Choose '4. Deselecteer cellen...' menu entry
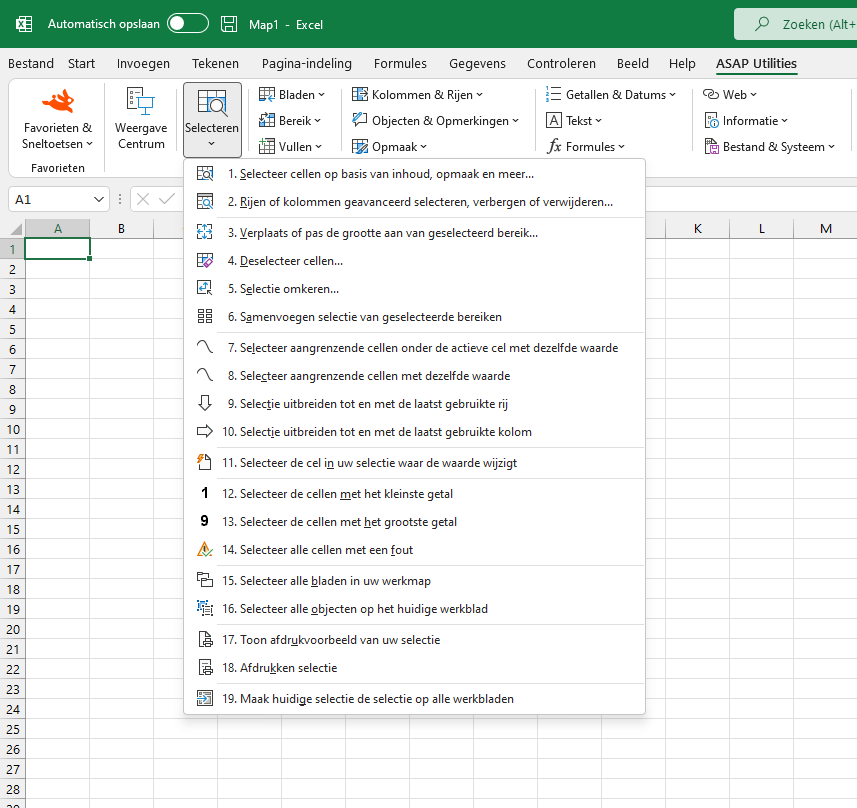 click(x=414, y=260)
